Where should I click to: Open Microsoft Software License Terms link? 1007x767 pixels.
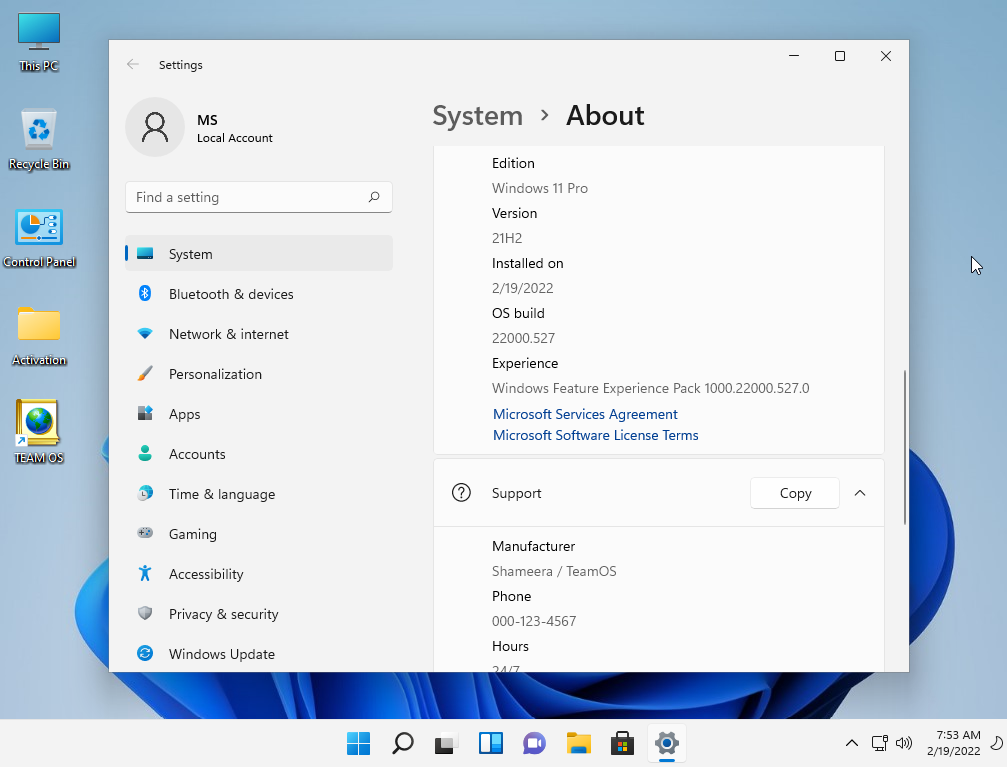(595, 436)
